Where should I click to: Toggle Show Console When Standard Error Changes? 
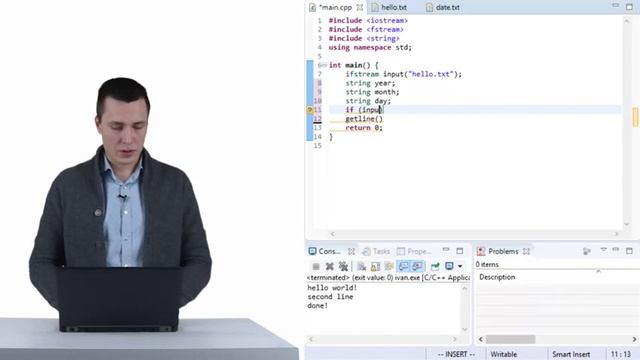[x=418, y=267]
